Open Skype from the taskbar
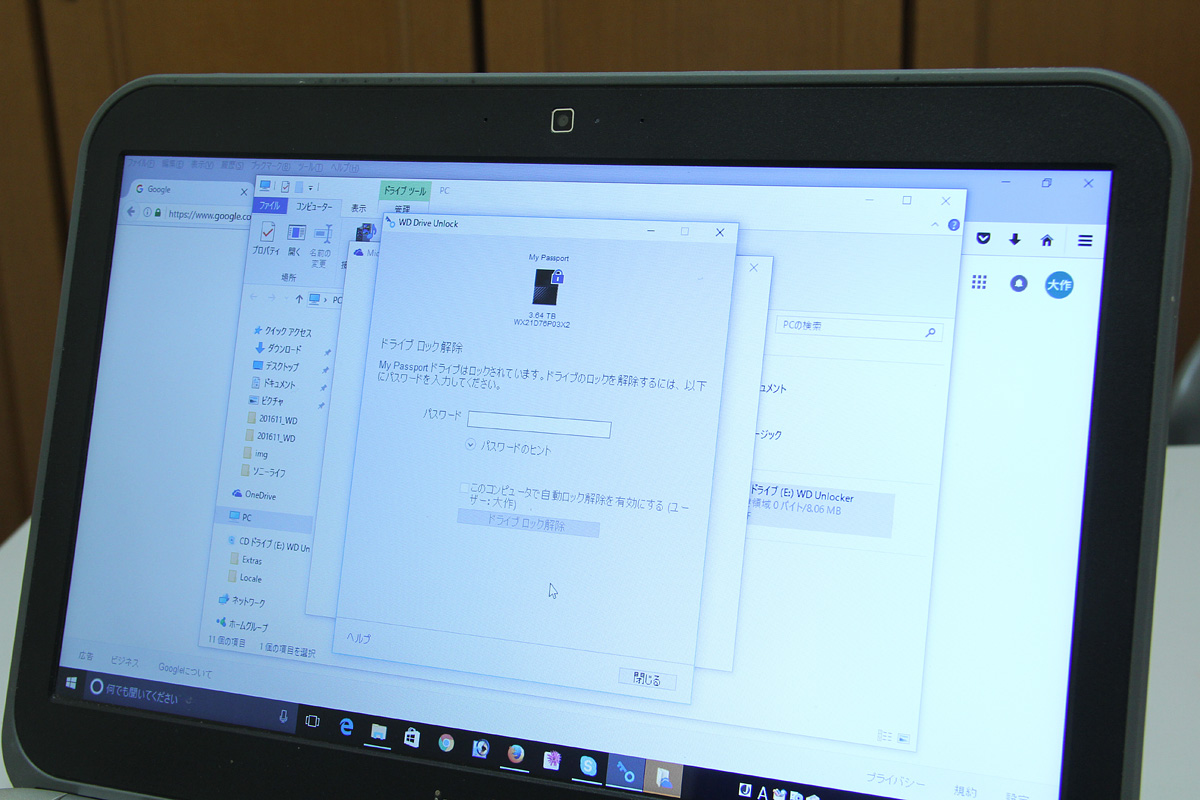1200x800 pixels. 587,765
